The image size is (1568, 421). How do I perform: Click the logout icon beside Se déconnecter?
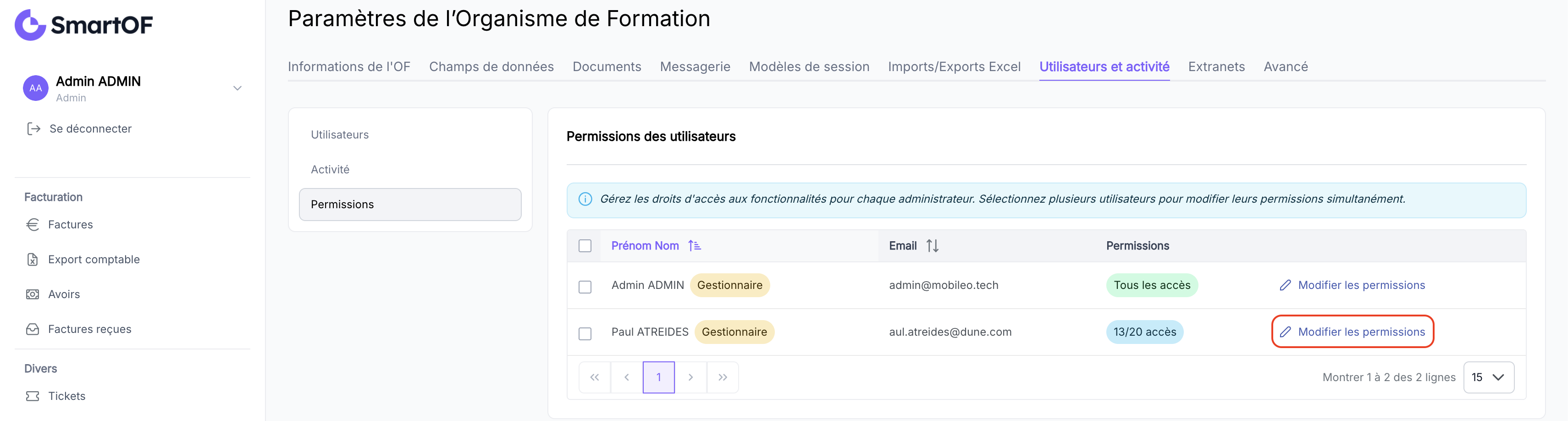point(33,128)
